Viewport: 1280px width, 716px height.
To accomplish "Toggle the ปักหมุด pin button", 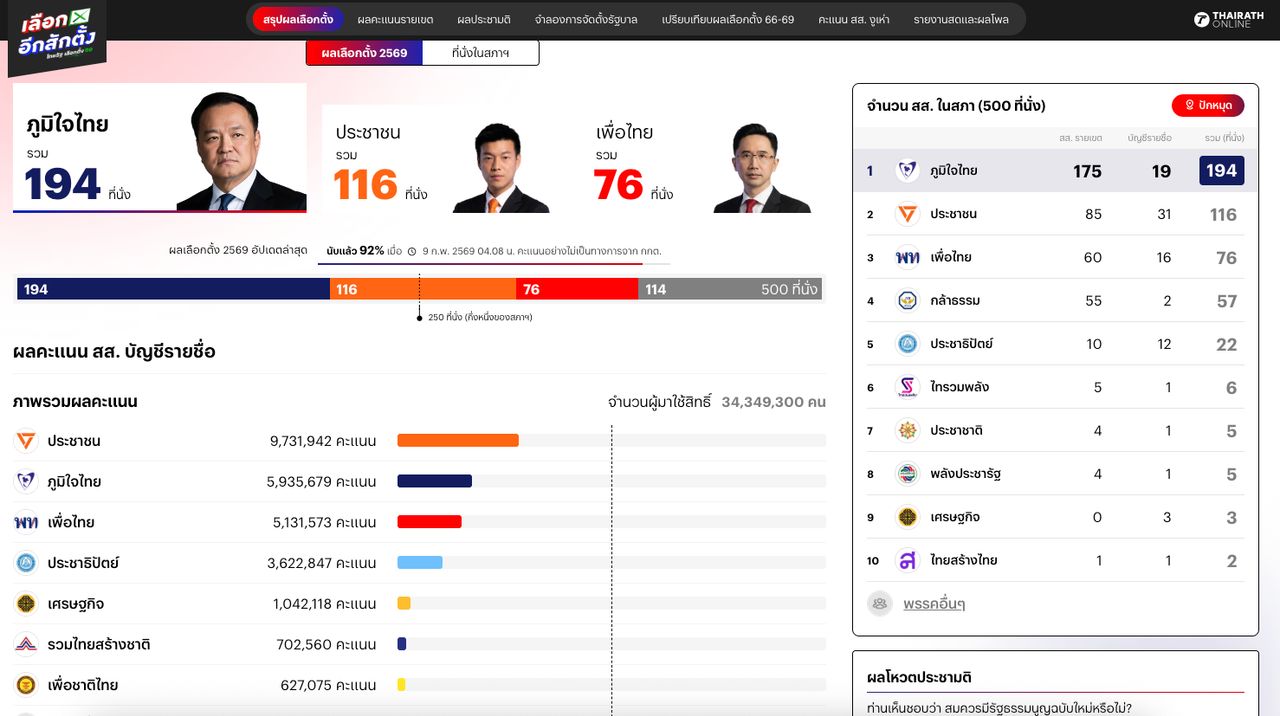I will coord(1208,105).
